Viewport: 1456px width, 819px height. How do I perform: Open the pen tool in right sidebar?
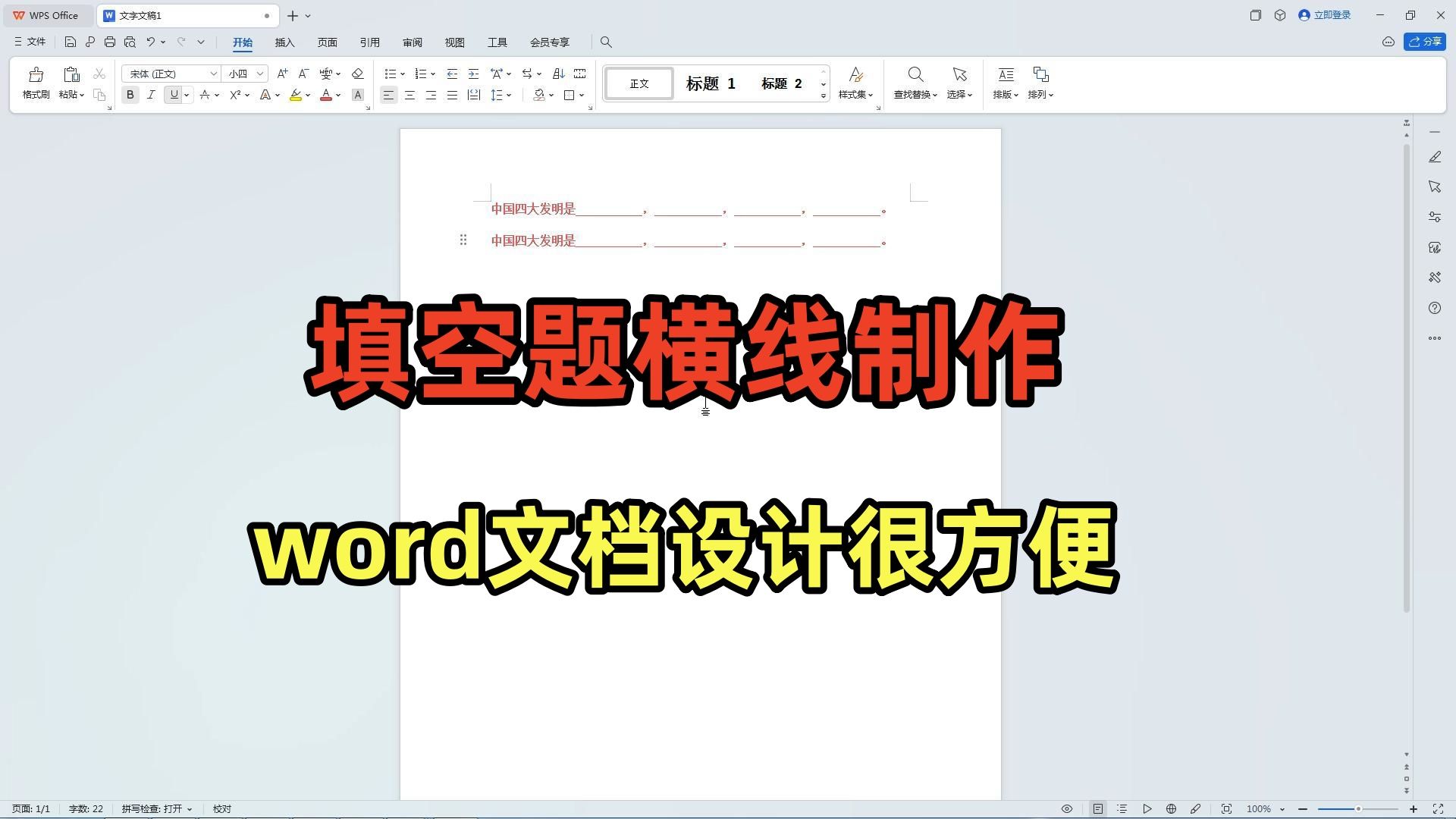(x=1435, y=156)
